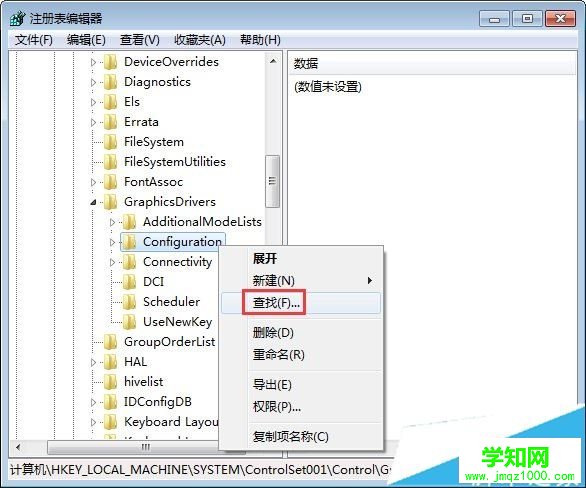The image size is (586, 488).
Task: Open the 编辑(E) menu
Action: pos(86,40)
